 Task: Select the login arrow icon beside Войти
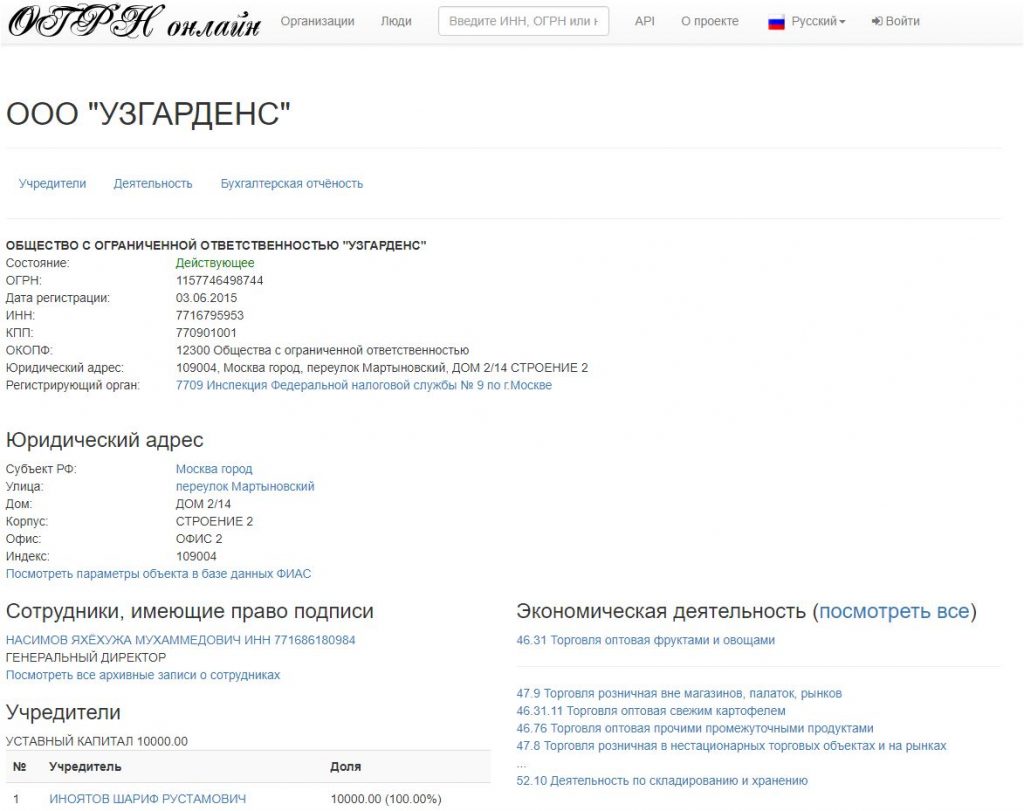(x=880, y=20)
